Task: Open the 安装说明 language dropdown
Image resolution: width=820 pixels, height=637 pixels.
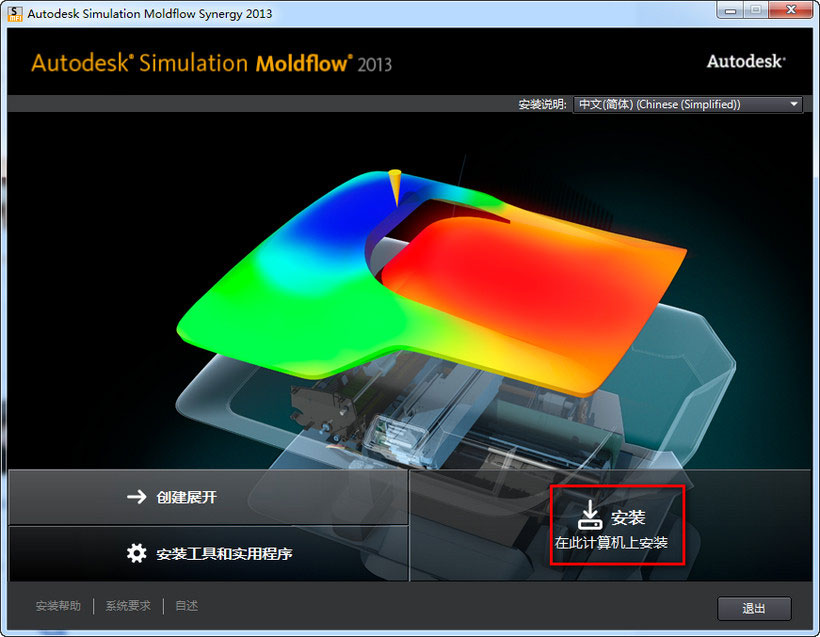Action: (x=688, y=104)
